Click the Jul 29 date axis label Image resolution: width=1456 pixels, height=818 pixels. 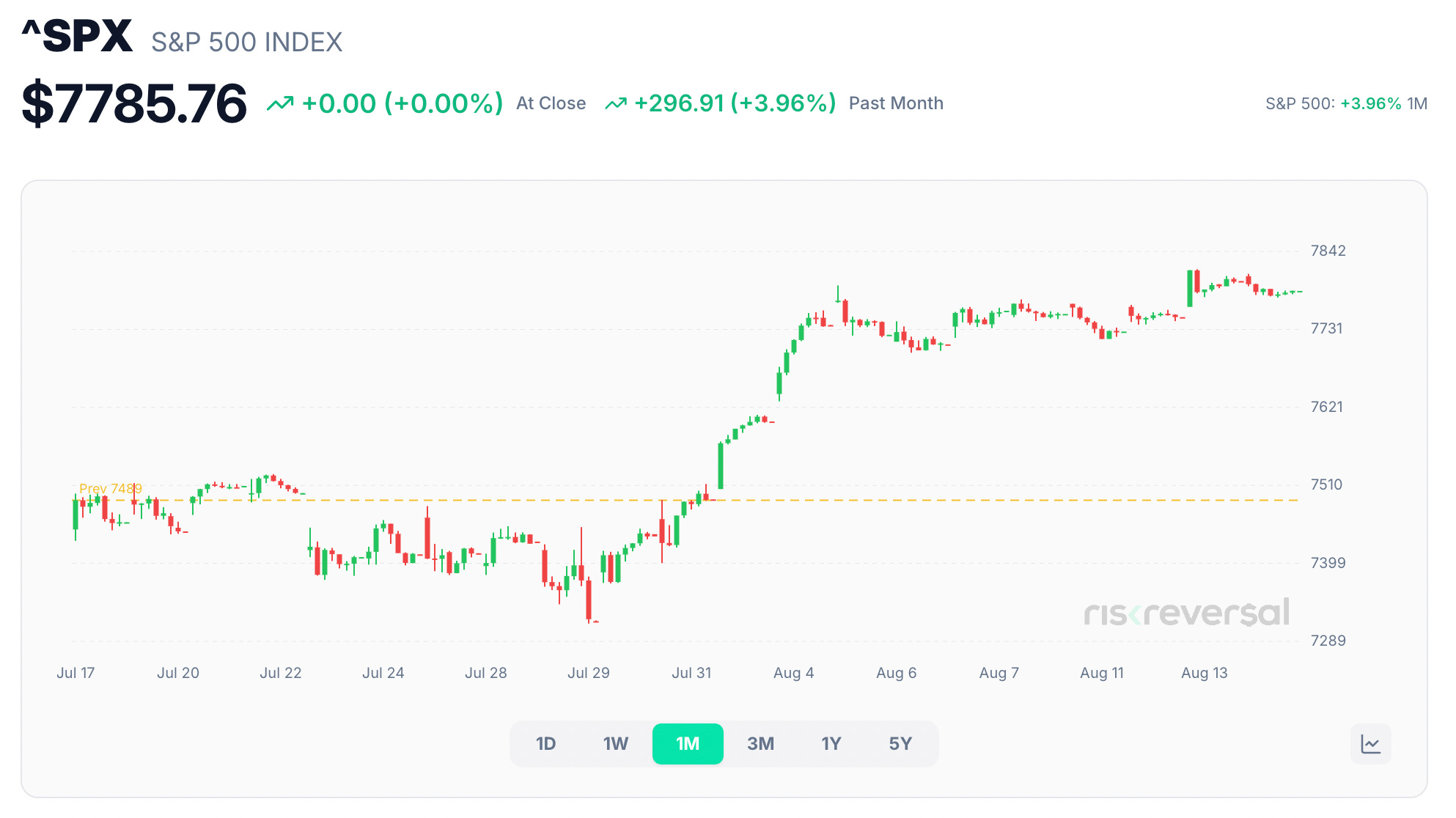click(588, 673)
